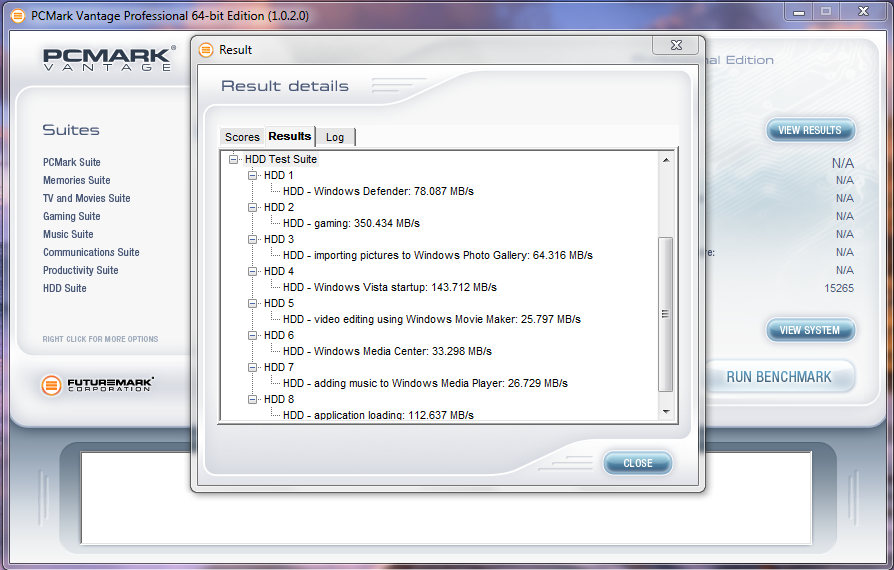Click the CLOSE button in Result dialog
Image resolution: width=894 pixels, height=570 pixels.
(x=637, y=463)
